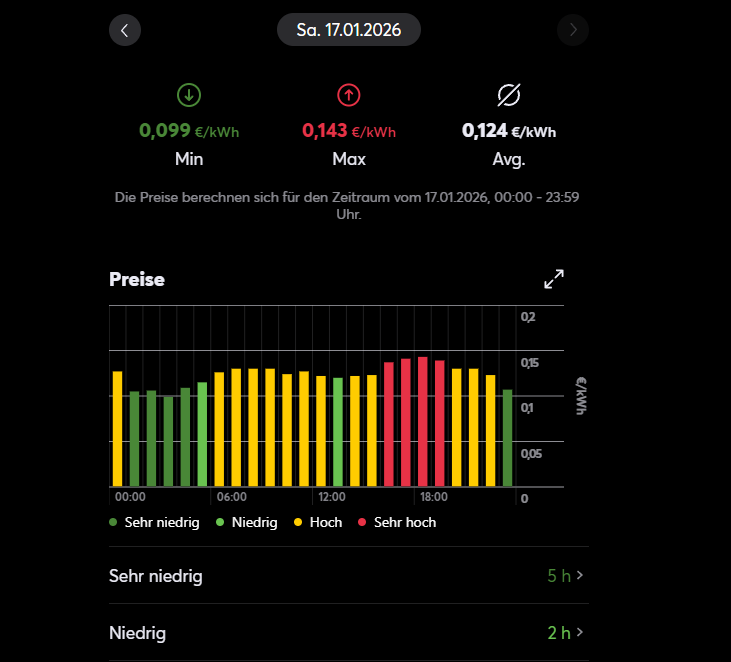Click the 00:00 axis label
The height and width of the screenshot is (662, 731).
pos(130,497)
